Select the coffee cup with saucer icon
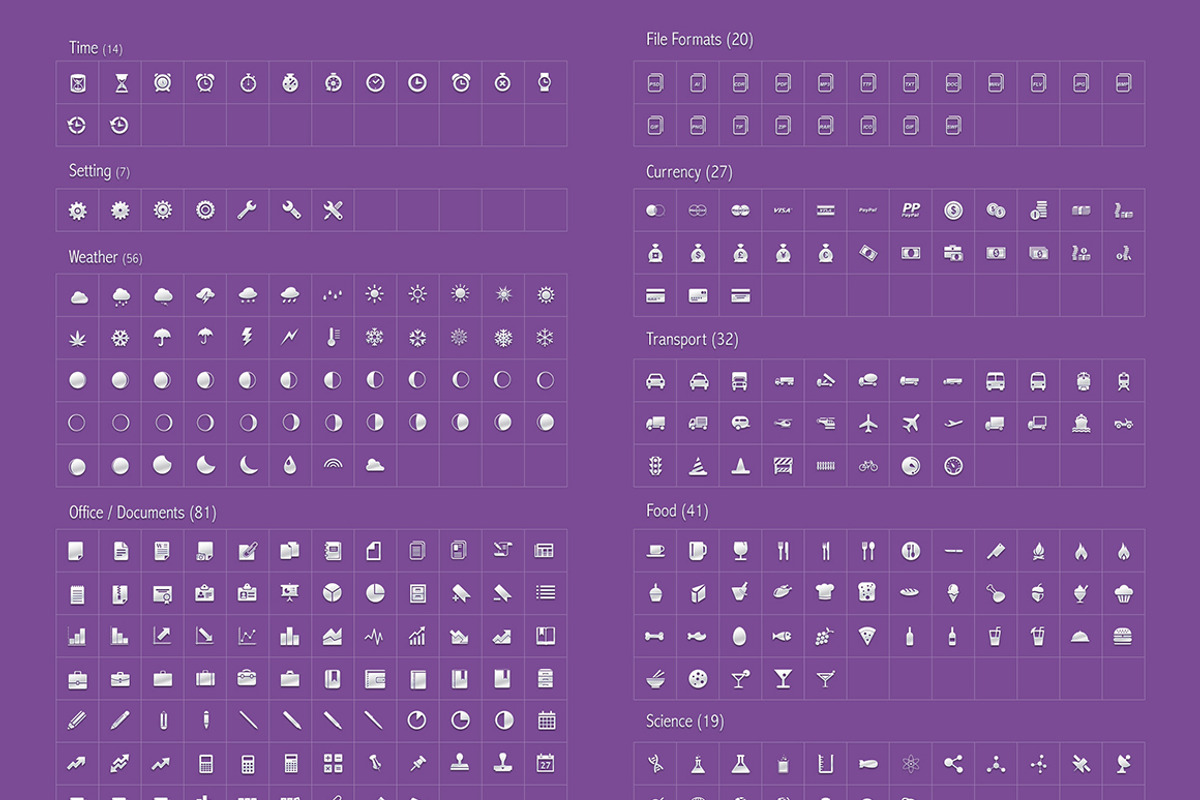The image size is (1200, 800). pos(655,550)
